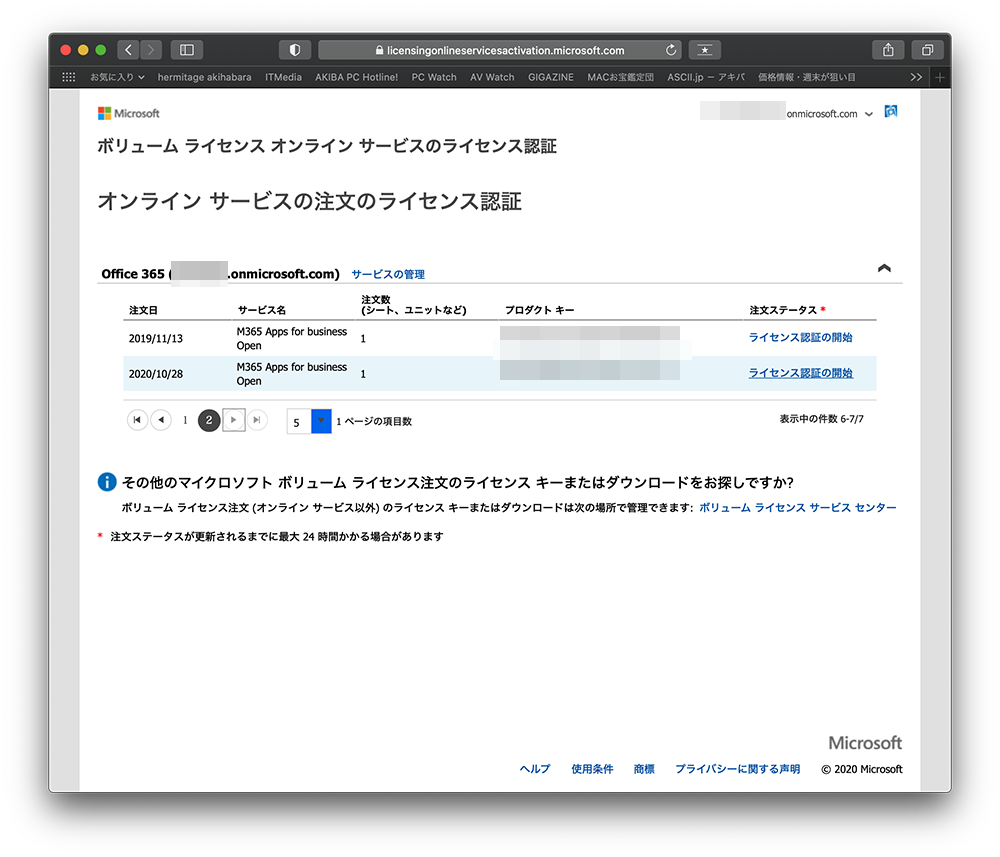Open a new tab with plus button
This screenshot has width=1000, height=857.
pos(939,77)
